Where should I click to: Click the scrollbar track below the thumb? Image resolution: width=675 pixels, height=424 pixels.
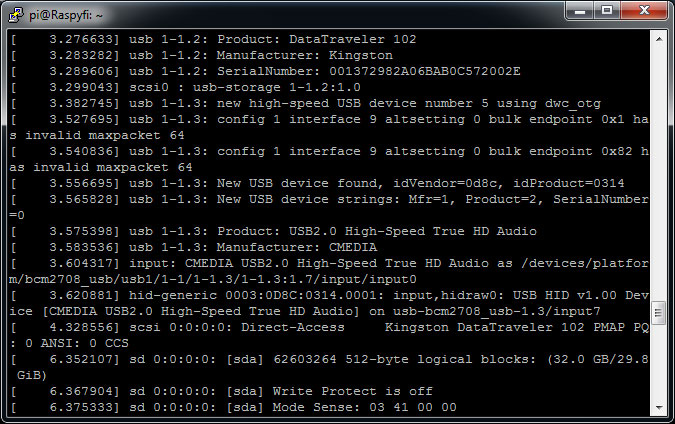pos(659,362)
